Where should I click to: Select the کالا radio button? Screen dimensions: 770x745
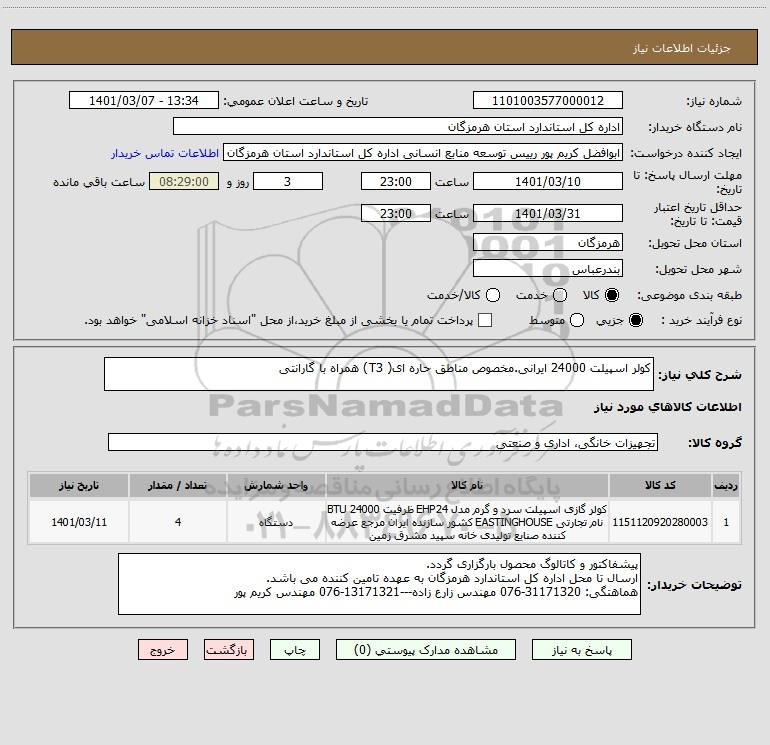coord(612,295)
